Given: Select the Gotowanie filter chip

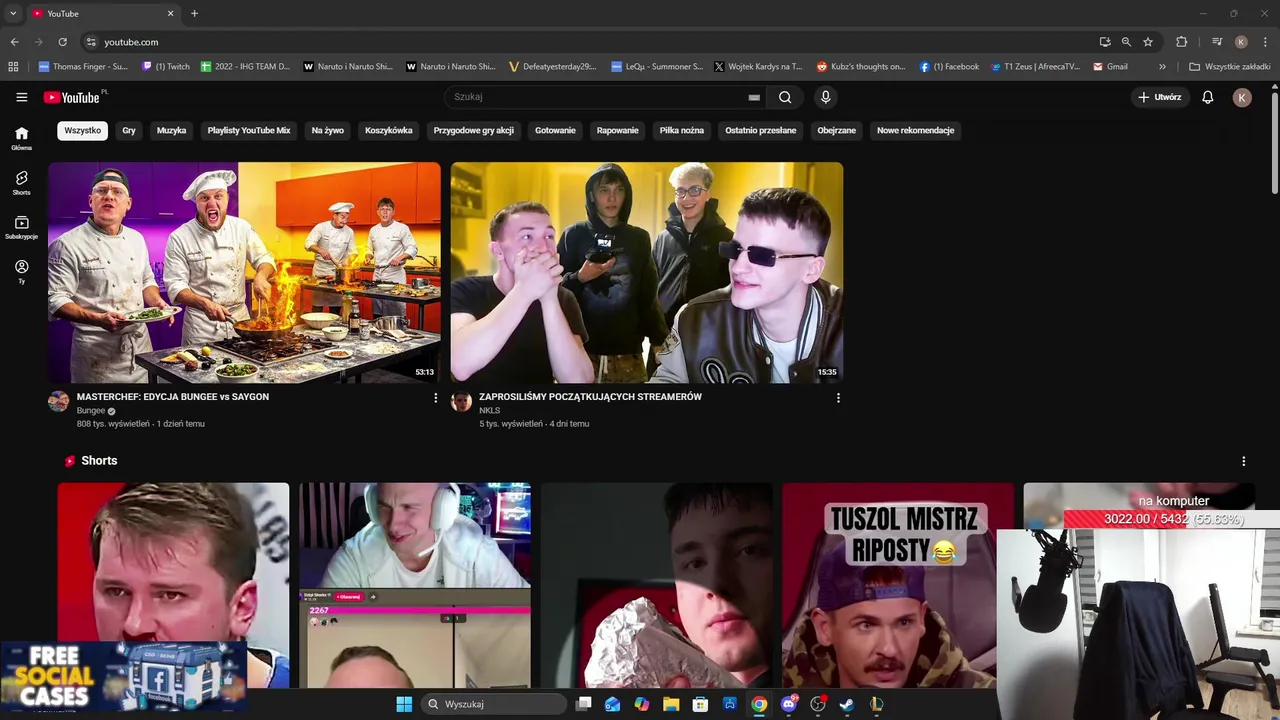Looking at the screenshot, I should [x=555, y=130].
